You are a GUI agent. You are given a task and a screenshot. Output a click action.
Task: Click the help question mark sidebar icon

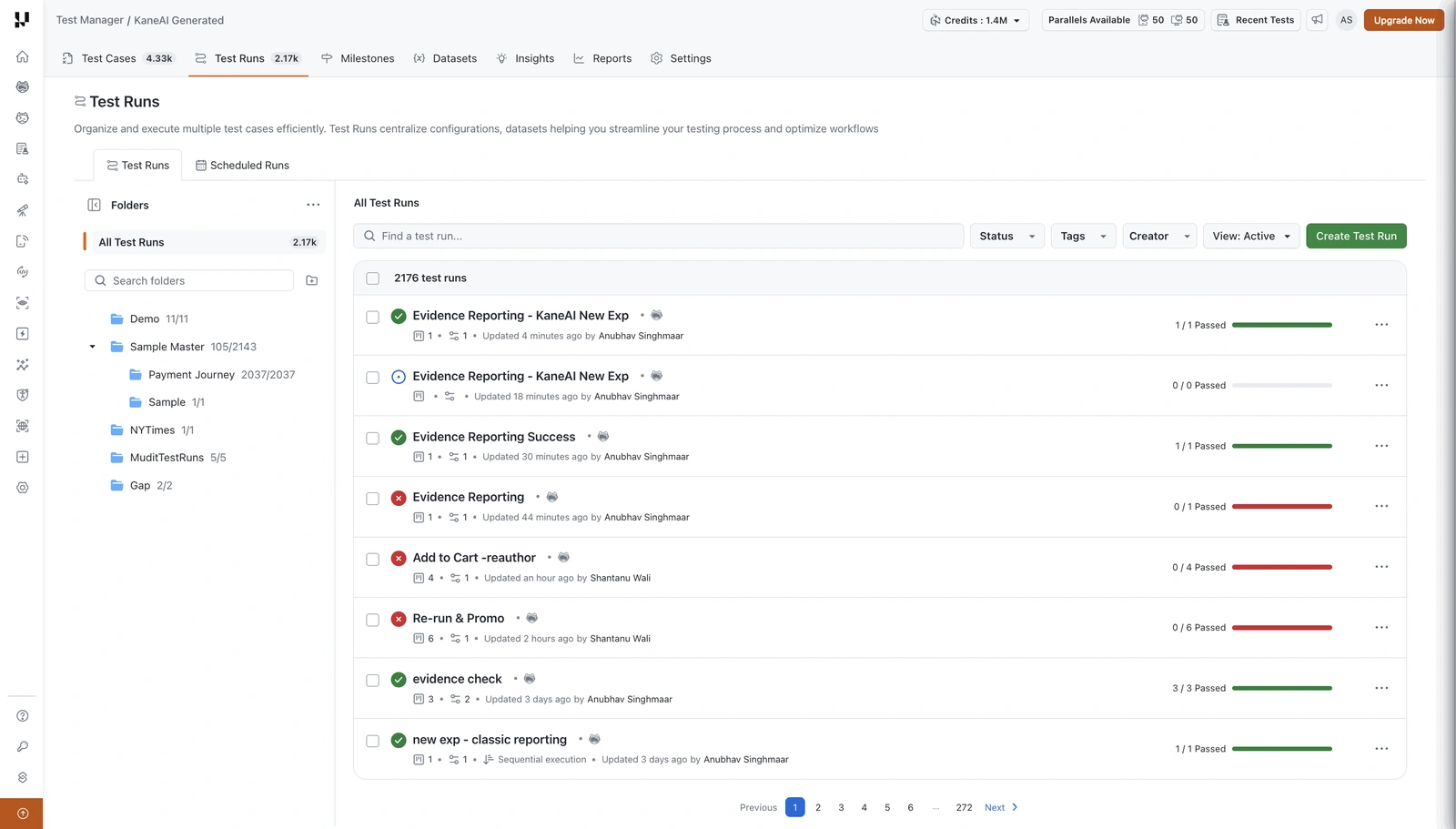[x=23, y=716]
